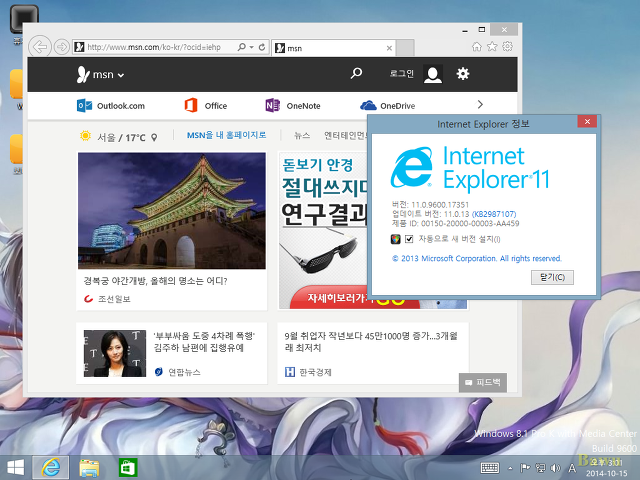This screenshot has width=640, height=480.
Task: Click headline 경복궁 야간개방 article
Action: click(156, 281)
